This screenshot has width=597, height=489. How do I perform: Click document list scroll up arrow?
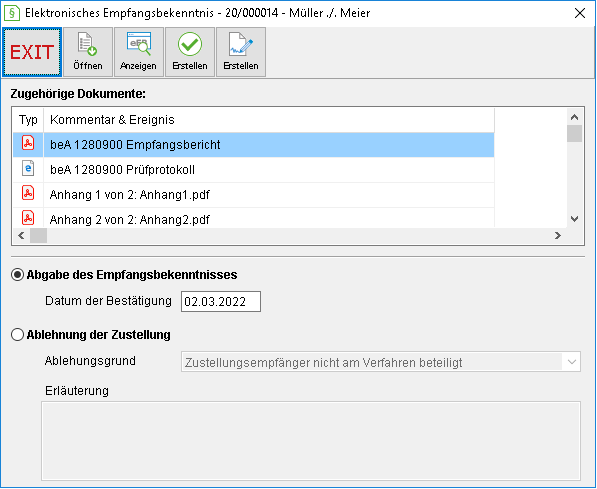pyautogui.click(x=575, y=117)
